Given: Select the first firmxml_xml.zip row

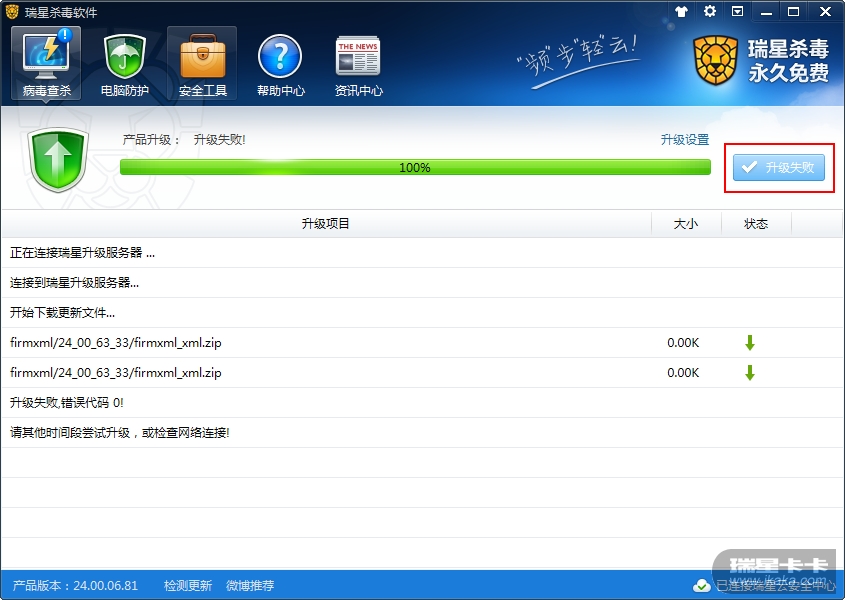Looking at the screenshot, I should (422, 343).
